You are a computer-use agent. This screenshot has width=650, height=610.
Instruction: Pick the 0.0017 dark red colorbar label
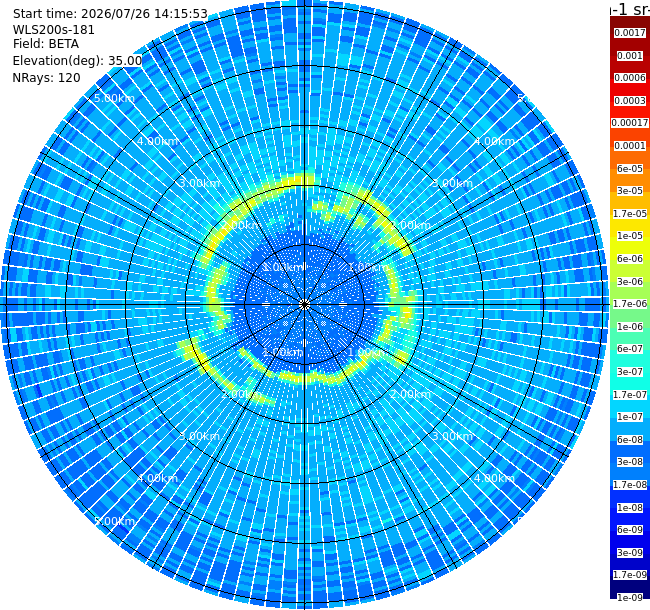click(630, 33)
